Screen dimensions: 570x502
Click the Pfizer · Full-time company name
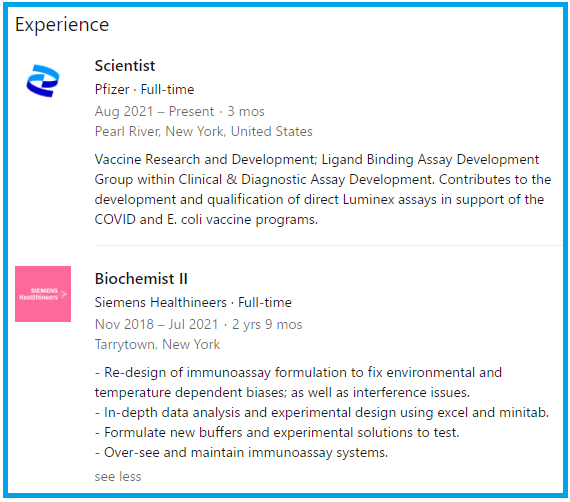tap(144, 89)
